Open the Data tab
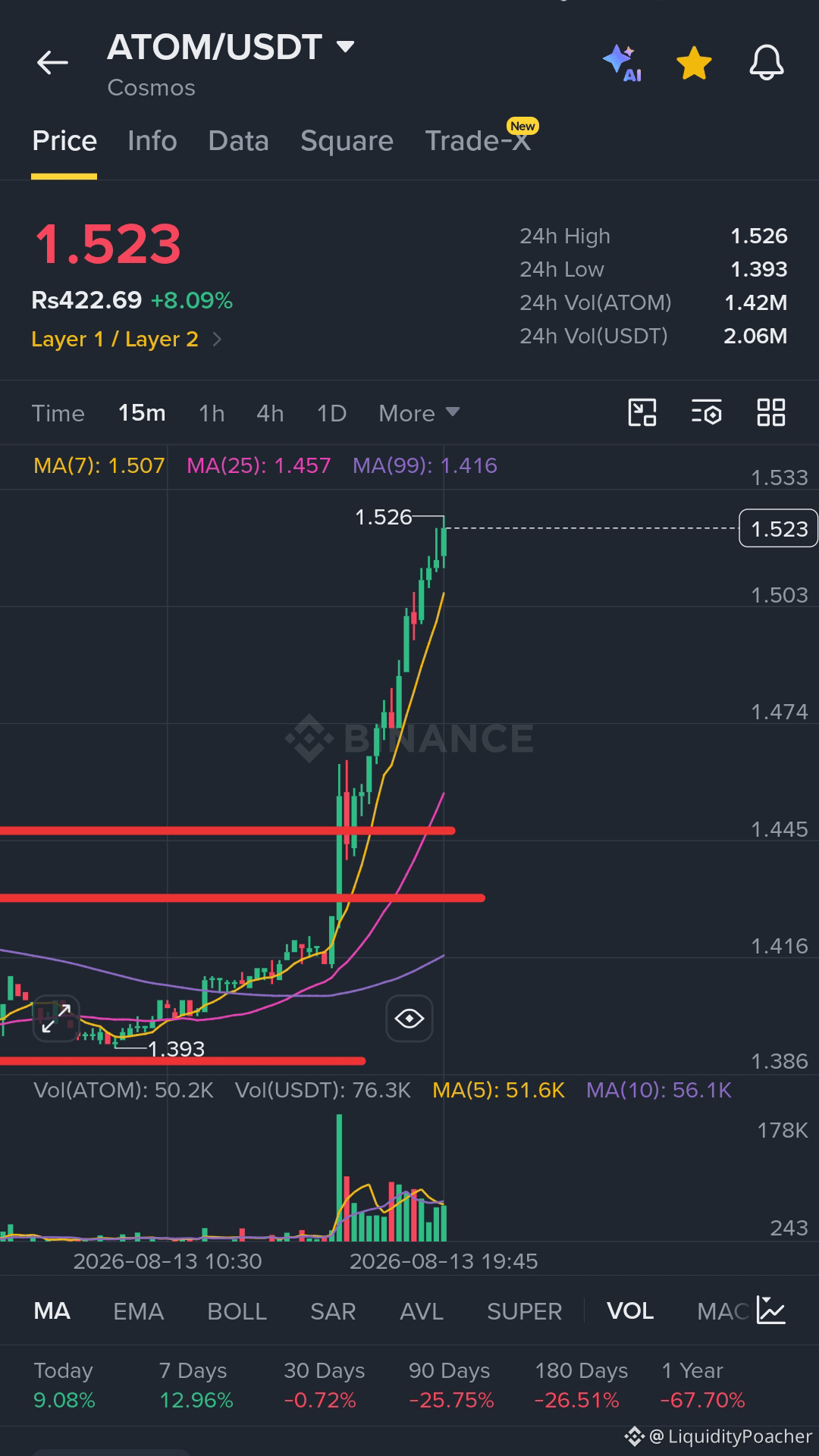819x1456 pixels. 238,141
